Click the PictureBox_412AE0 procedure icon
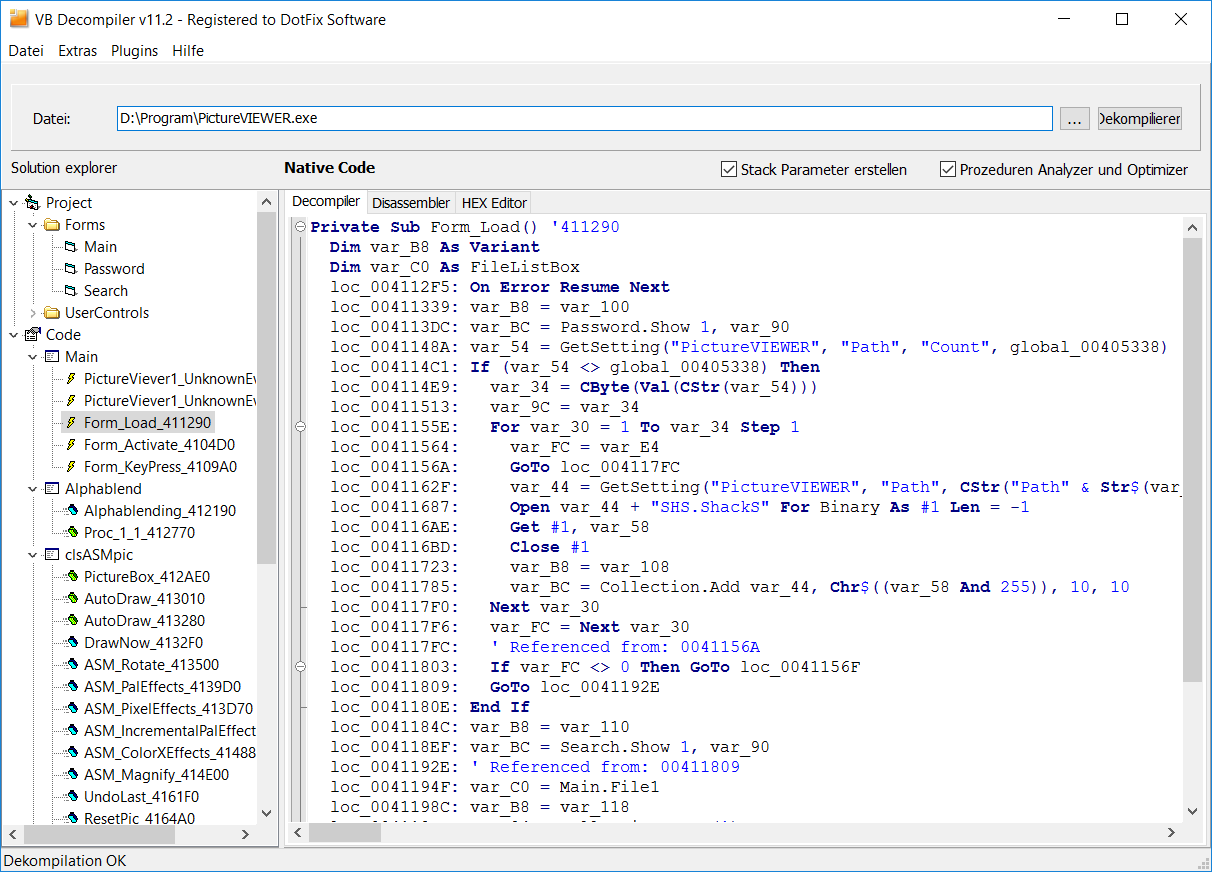 (x=71, y=577)
